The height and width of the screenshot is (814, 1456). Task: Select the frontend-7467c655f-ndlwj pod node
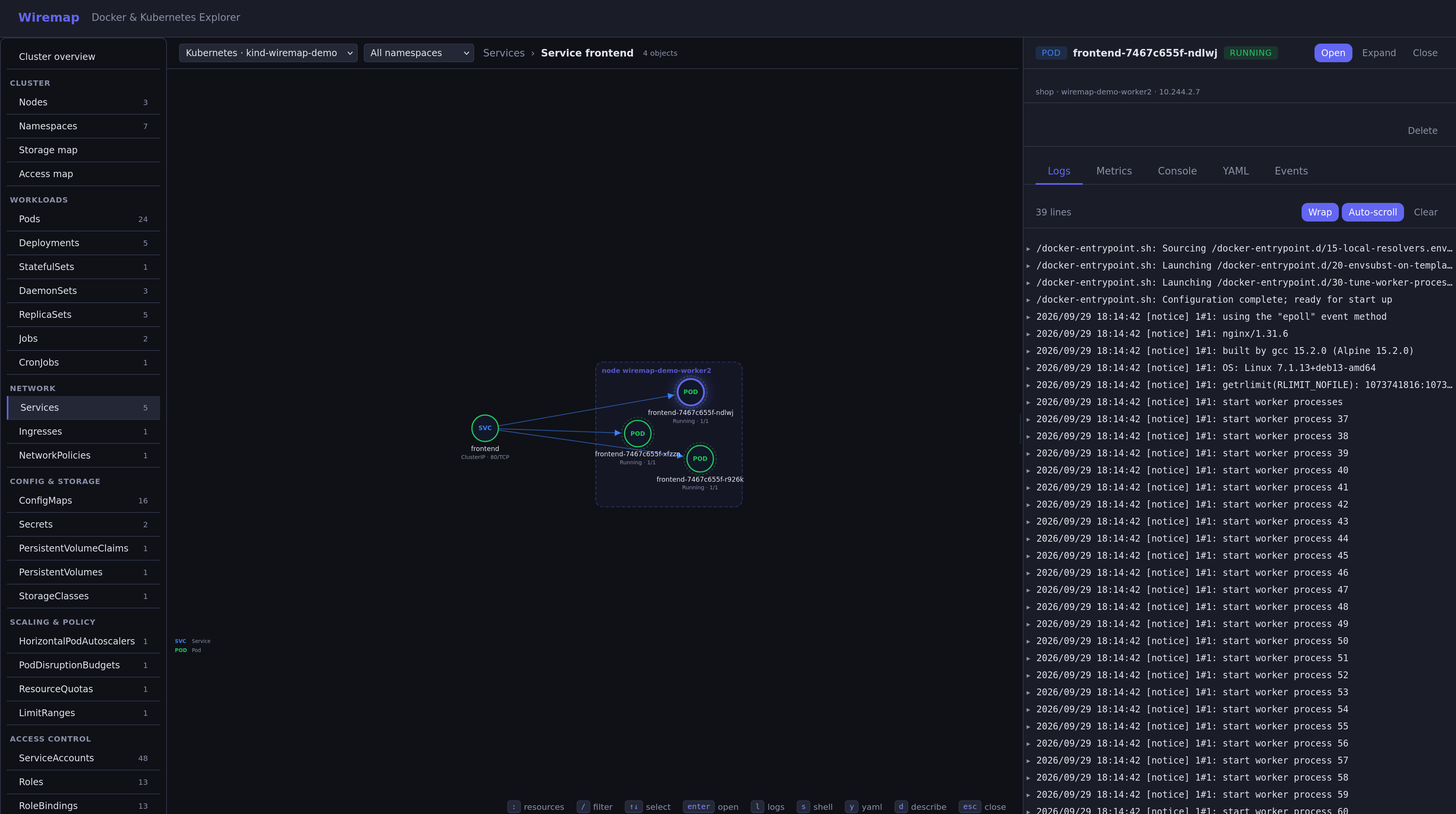tap(690, 392)
